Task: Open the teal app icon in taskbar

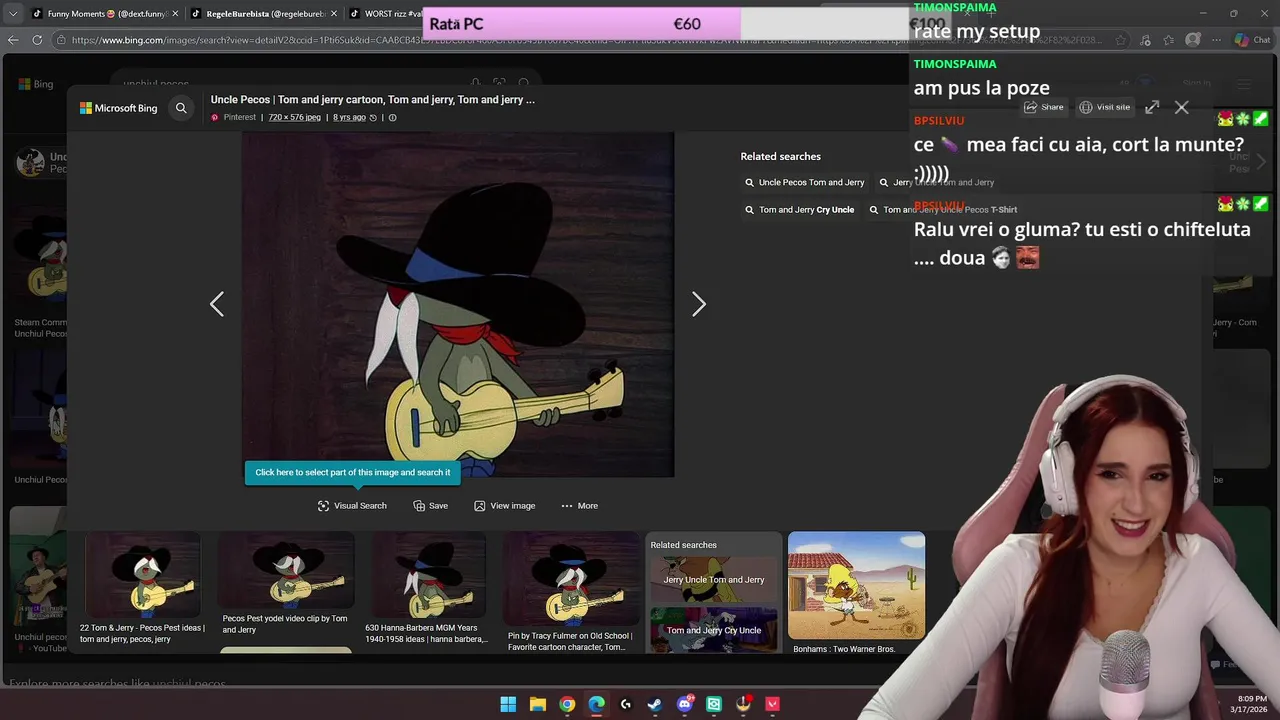Action: click(x=714, y=704)
